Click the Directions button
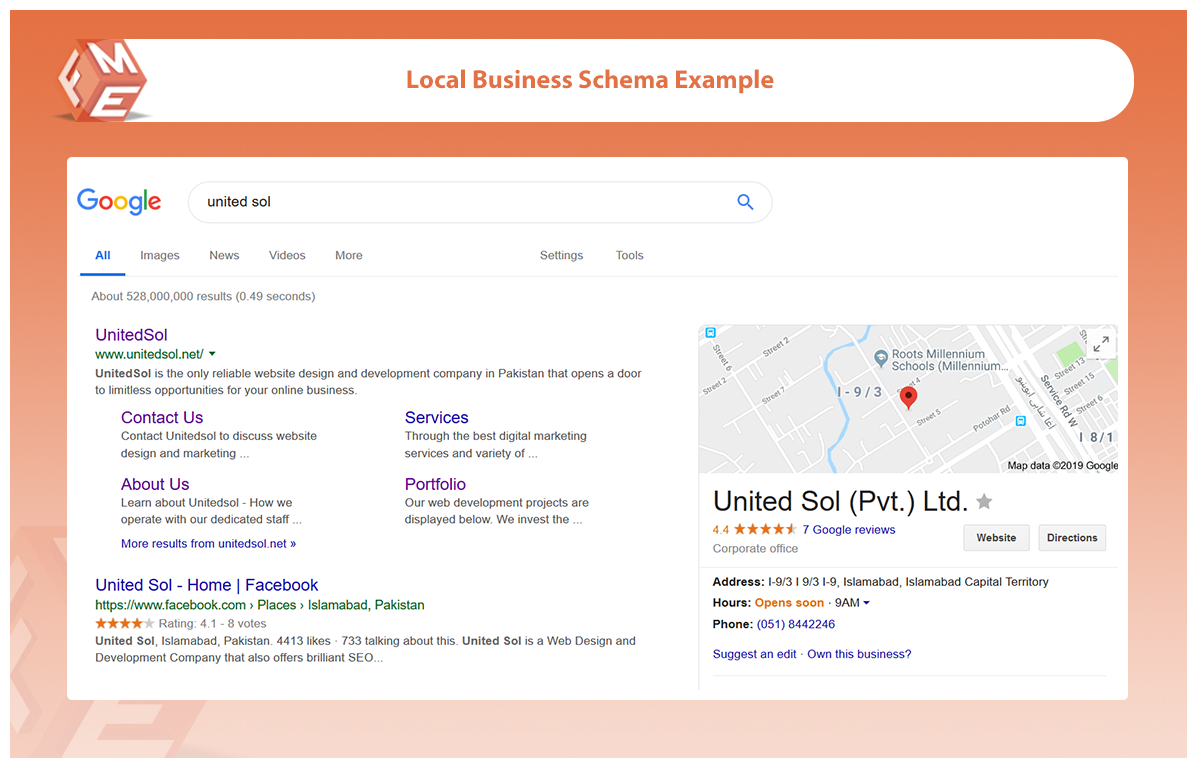Viewport: 1197px width, 768px height. coord(1072,538)
